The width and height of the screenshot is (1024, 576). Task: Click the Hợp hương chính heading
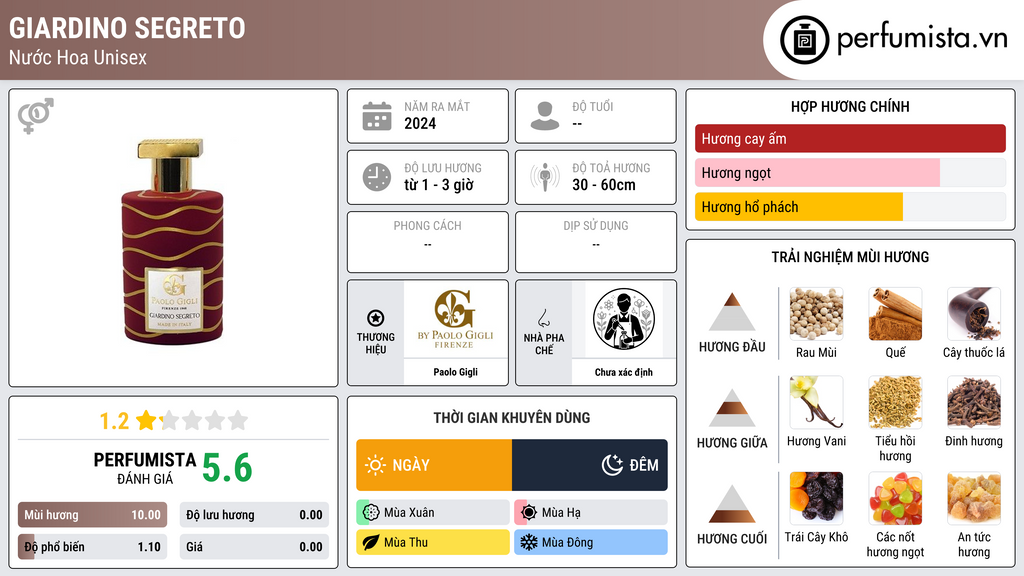point(850,106)
